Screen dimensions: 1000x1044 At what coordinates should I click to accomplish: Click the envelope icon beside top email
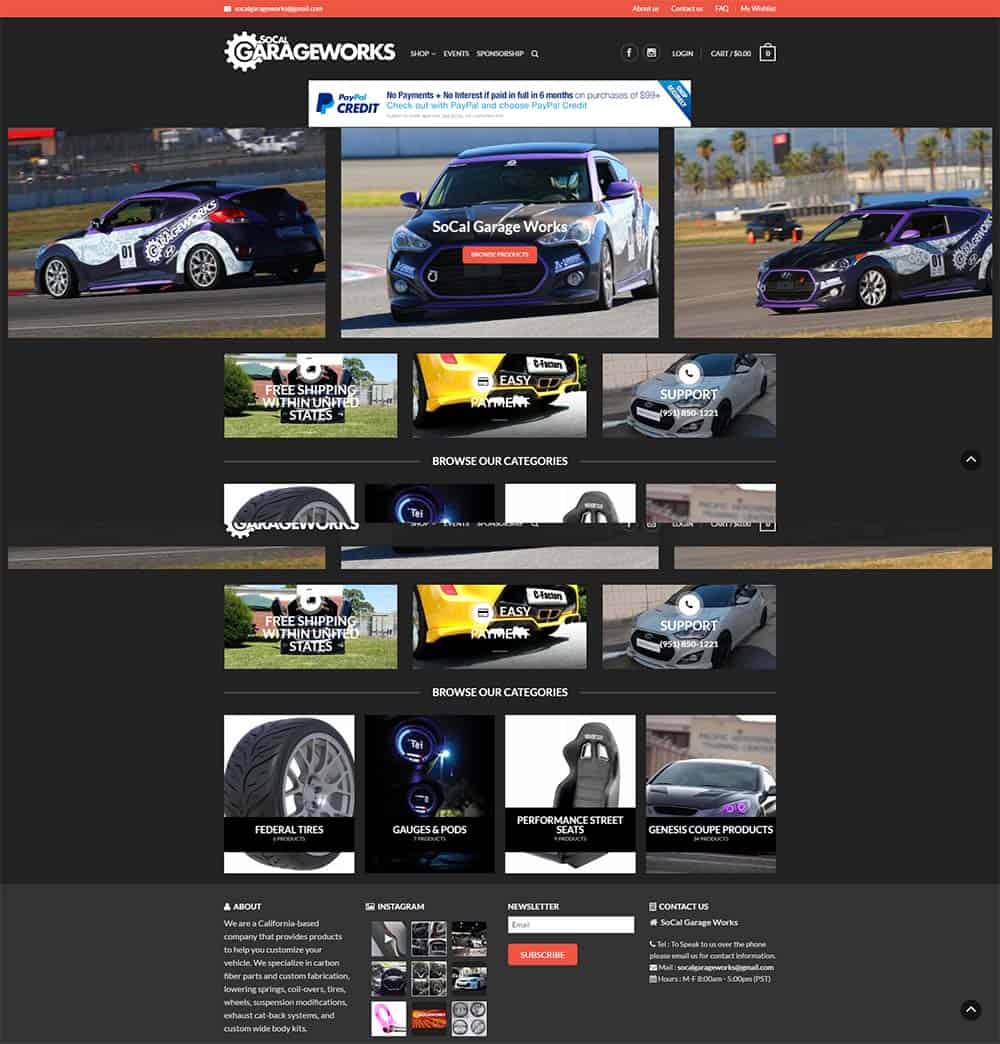[228, 9]
